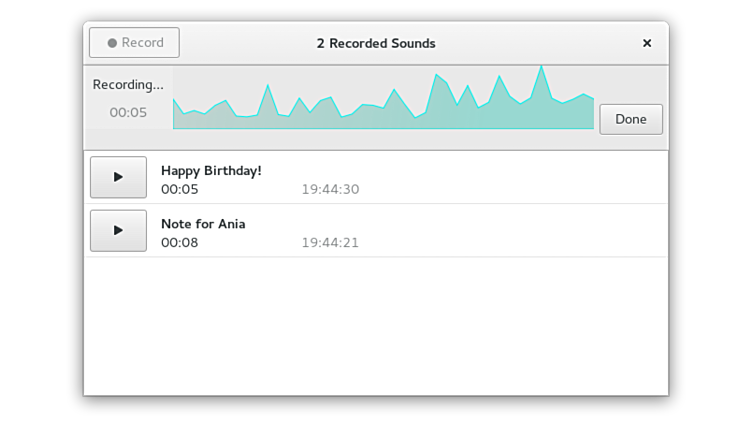Click the Recording... status label
This screenshot has height=423, width=752.
pos(128,85)
